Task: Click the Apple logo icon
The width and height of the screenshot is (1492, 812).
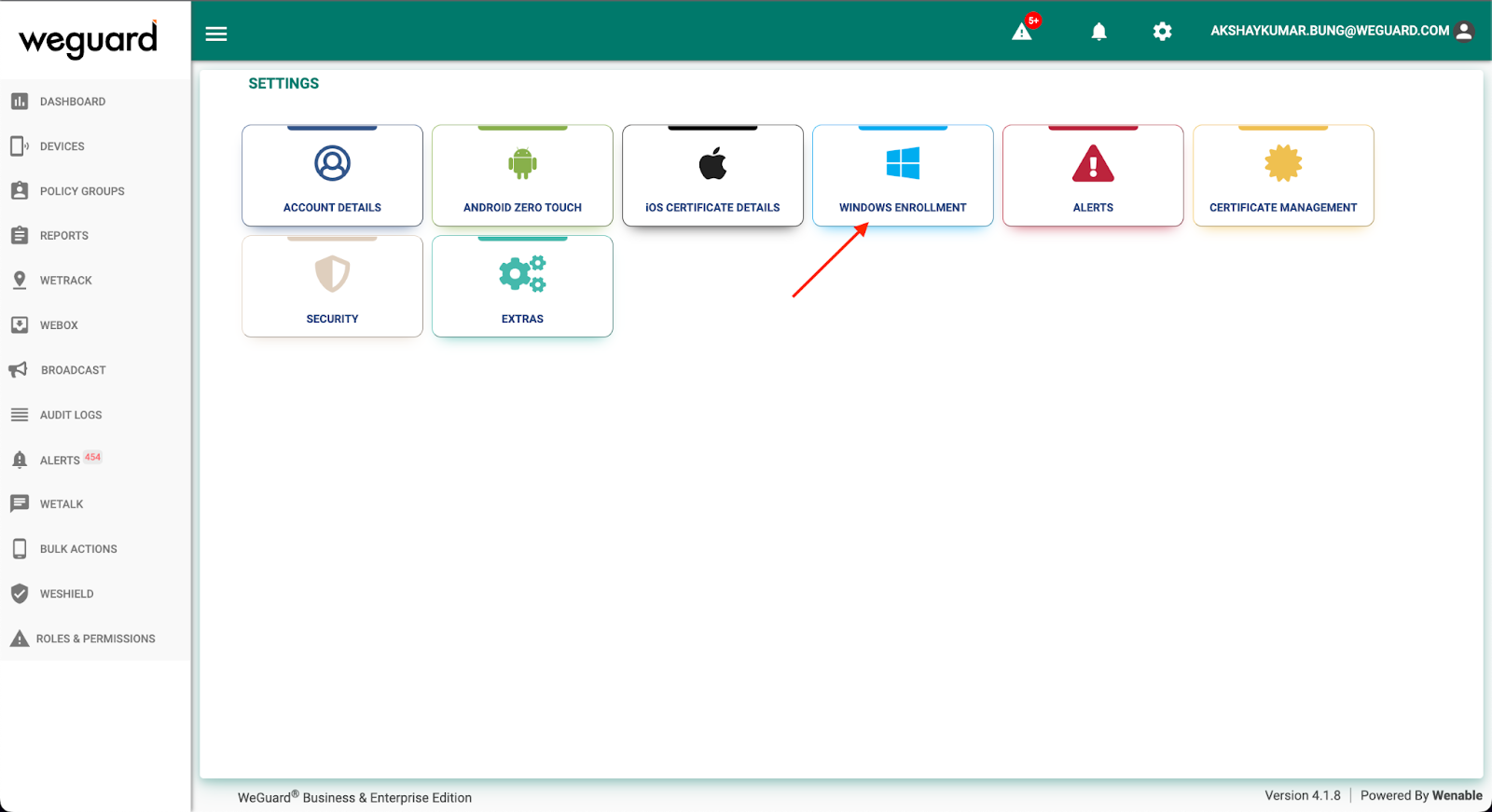Action: click(x=712, y=163)
